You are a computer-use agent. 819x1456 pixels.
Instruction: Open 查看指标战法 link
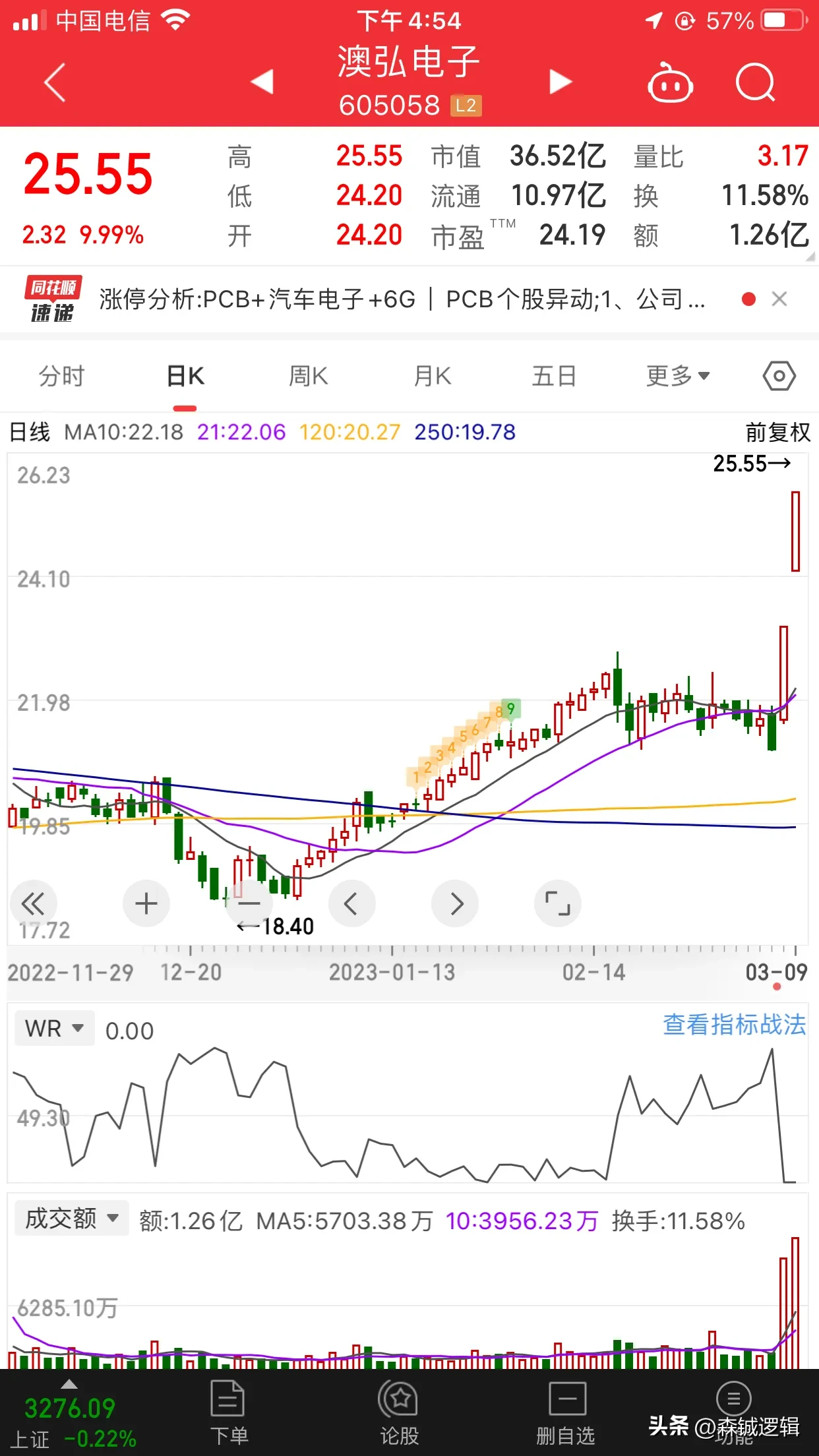tap(734, 1025)
